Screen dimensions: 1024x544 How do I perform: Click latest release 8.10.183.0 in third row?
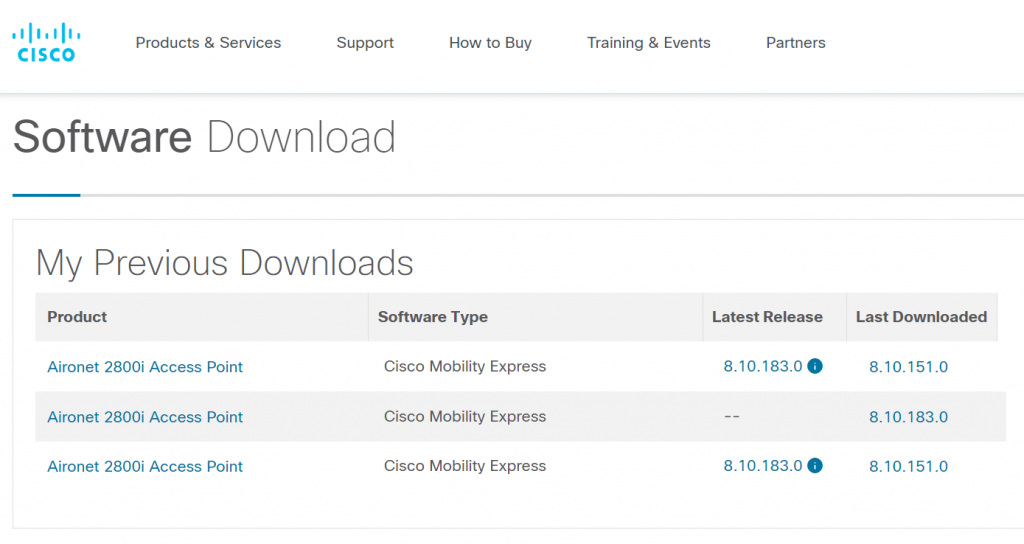pos(762,466)
